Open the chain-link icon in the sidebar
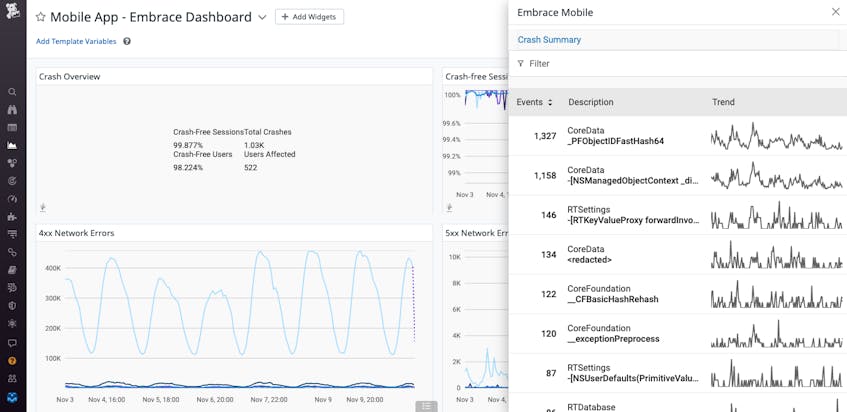The width and height of the screenshot is (847, 412). click(12, 252)
